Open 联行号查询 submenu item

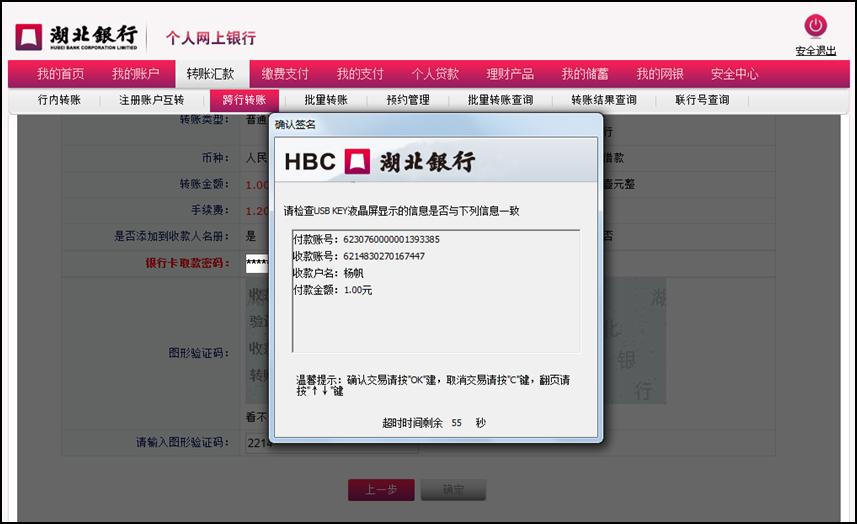coord(702,100)
